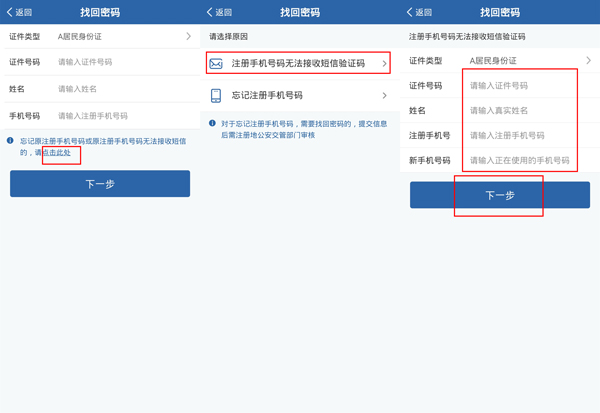Expand 证件类型 chevron on the right screen
600x413 pixels.
[x=588, y=61]
